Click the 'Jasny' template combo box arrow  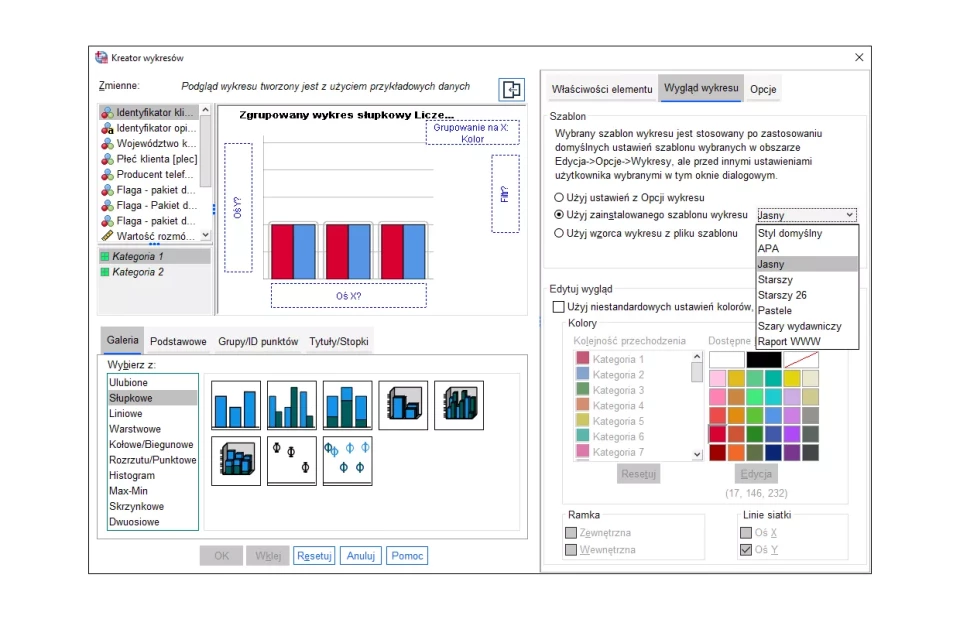[x=850, y=215]
